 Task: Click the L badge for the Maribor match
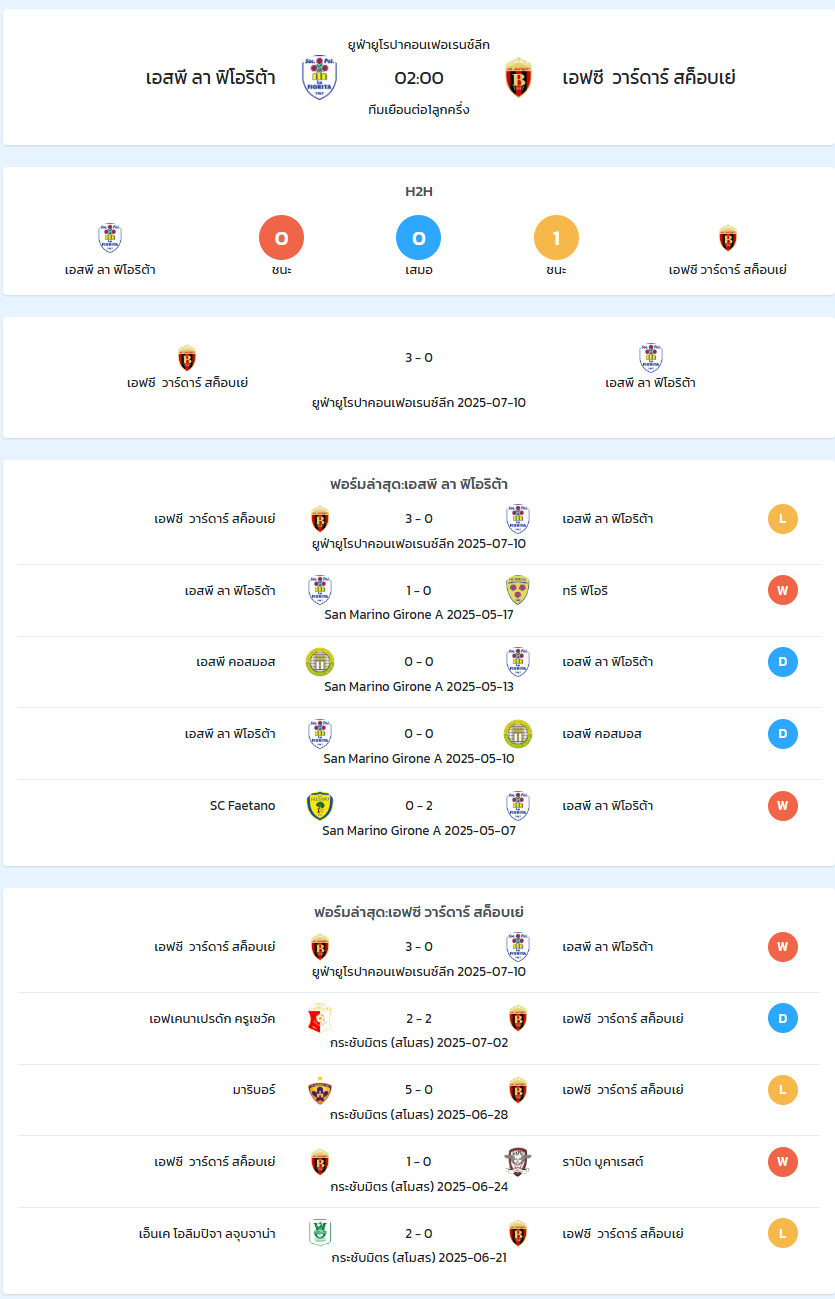(783, 1090)
